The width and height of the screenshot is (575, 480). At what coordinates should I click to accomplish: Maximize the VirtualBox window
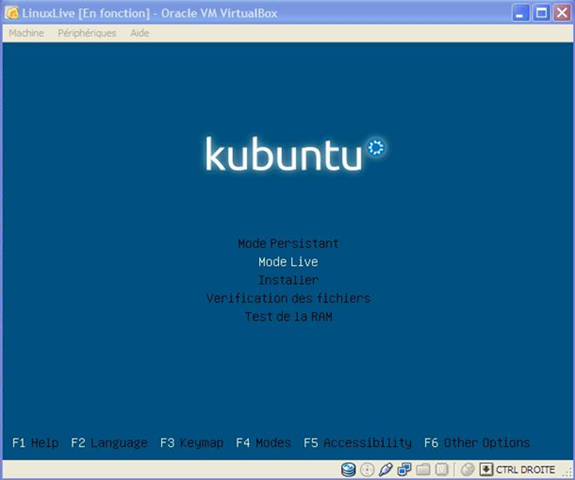(541, 13)
